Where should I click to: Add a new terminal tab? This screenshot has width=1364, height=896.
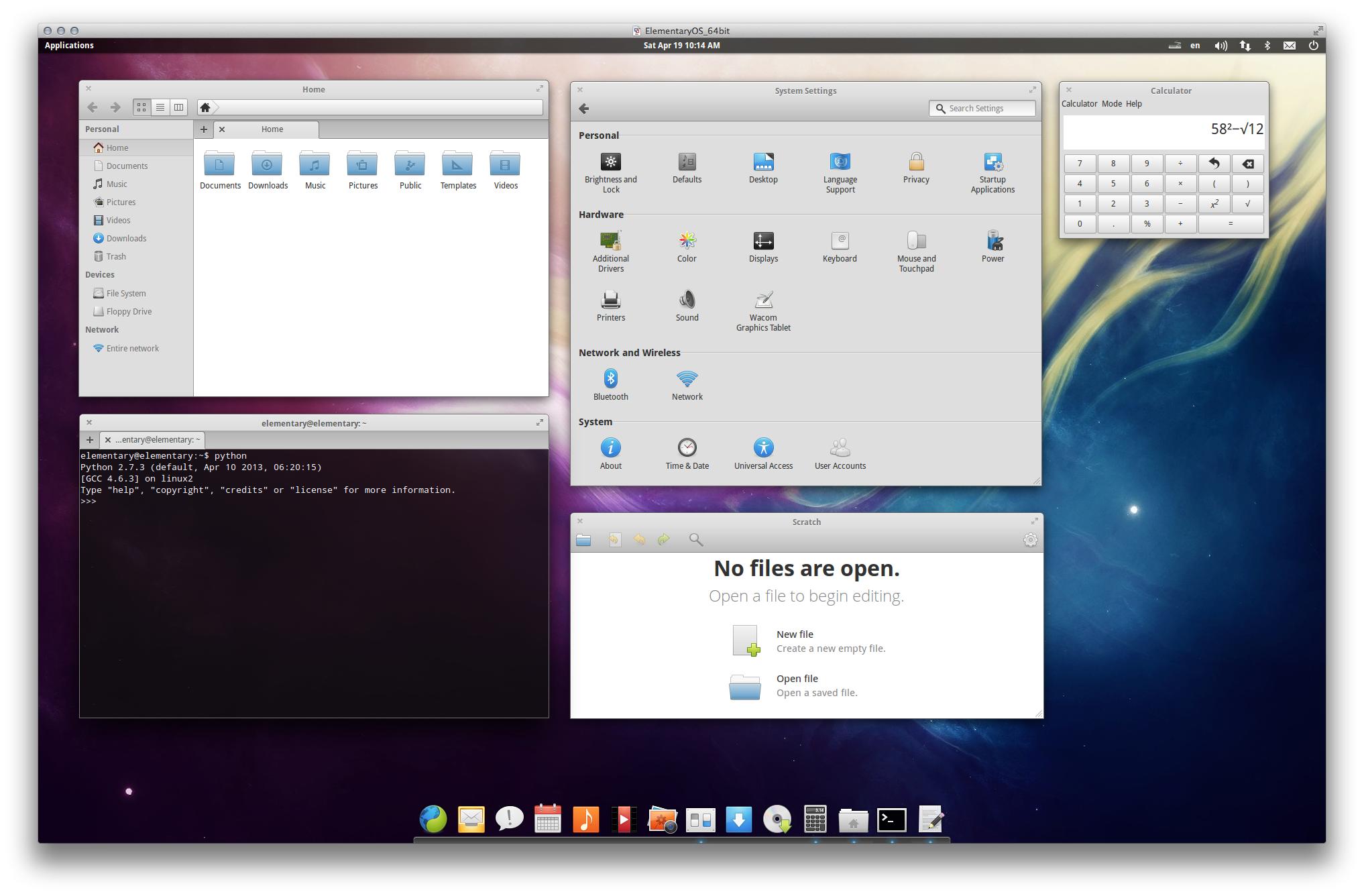click(x=89, y=440)
